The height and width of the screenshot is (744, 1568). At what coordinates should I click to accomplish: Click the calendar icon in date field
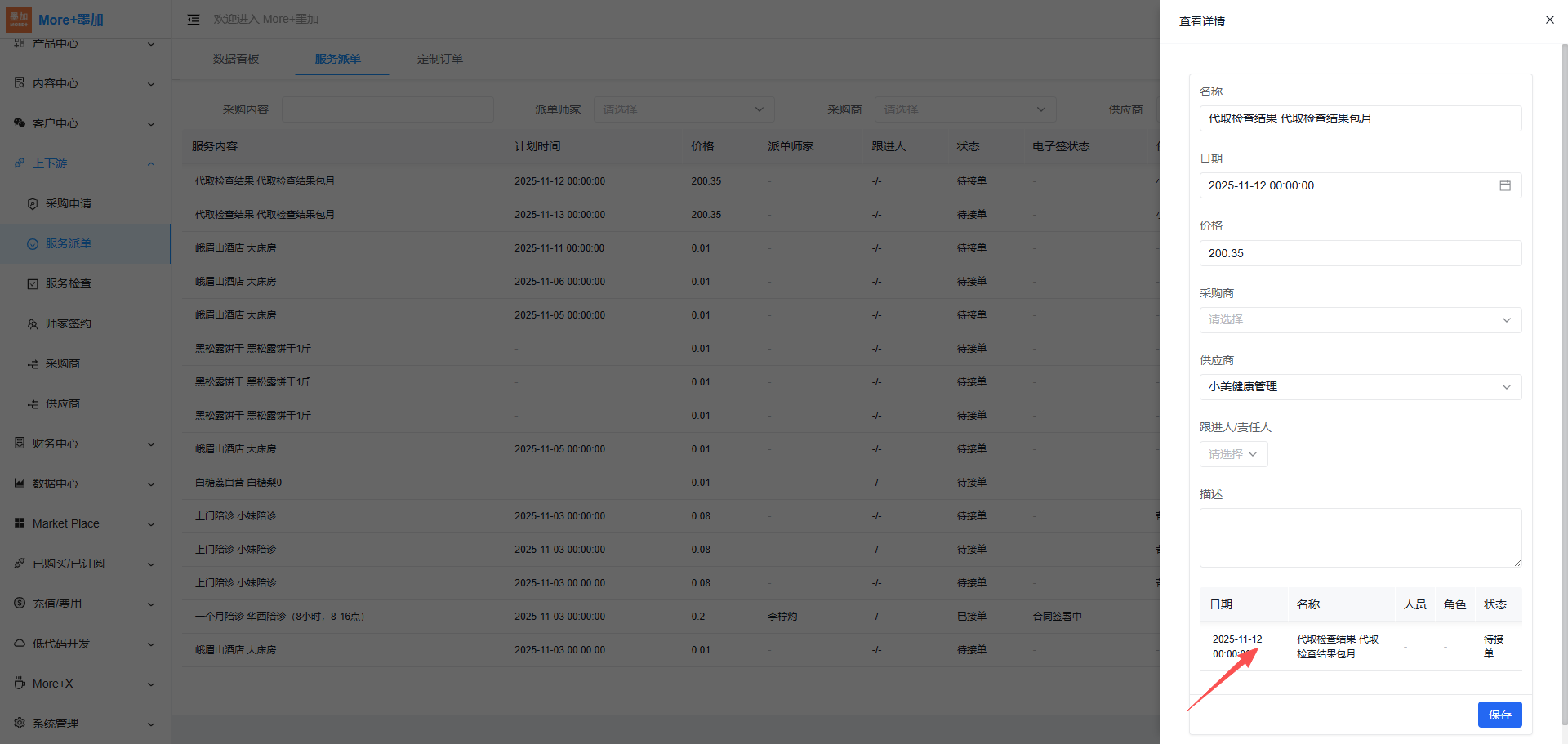point(1504,186)
